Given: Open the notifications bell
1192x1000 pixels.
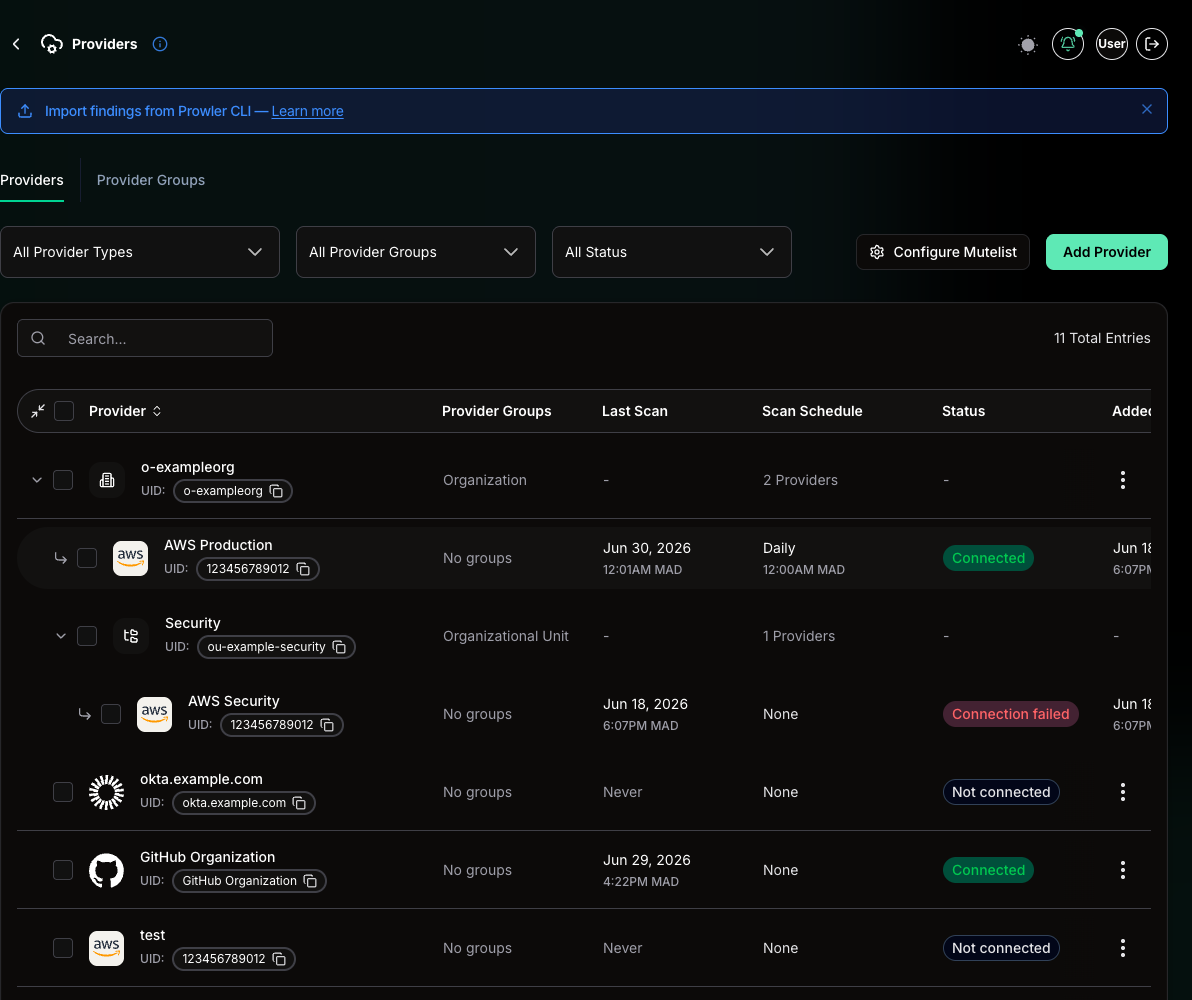Looking at the screenshot, I should (x=1067, y=44).
